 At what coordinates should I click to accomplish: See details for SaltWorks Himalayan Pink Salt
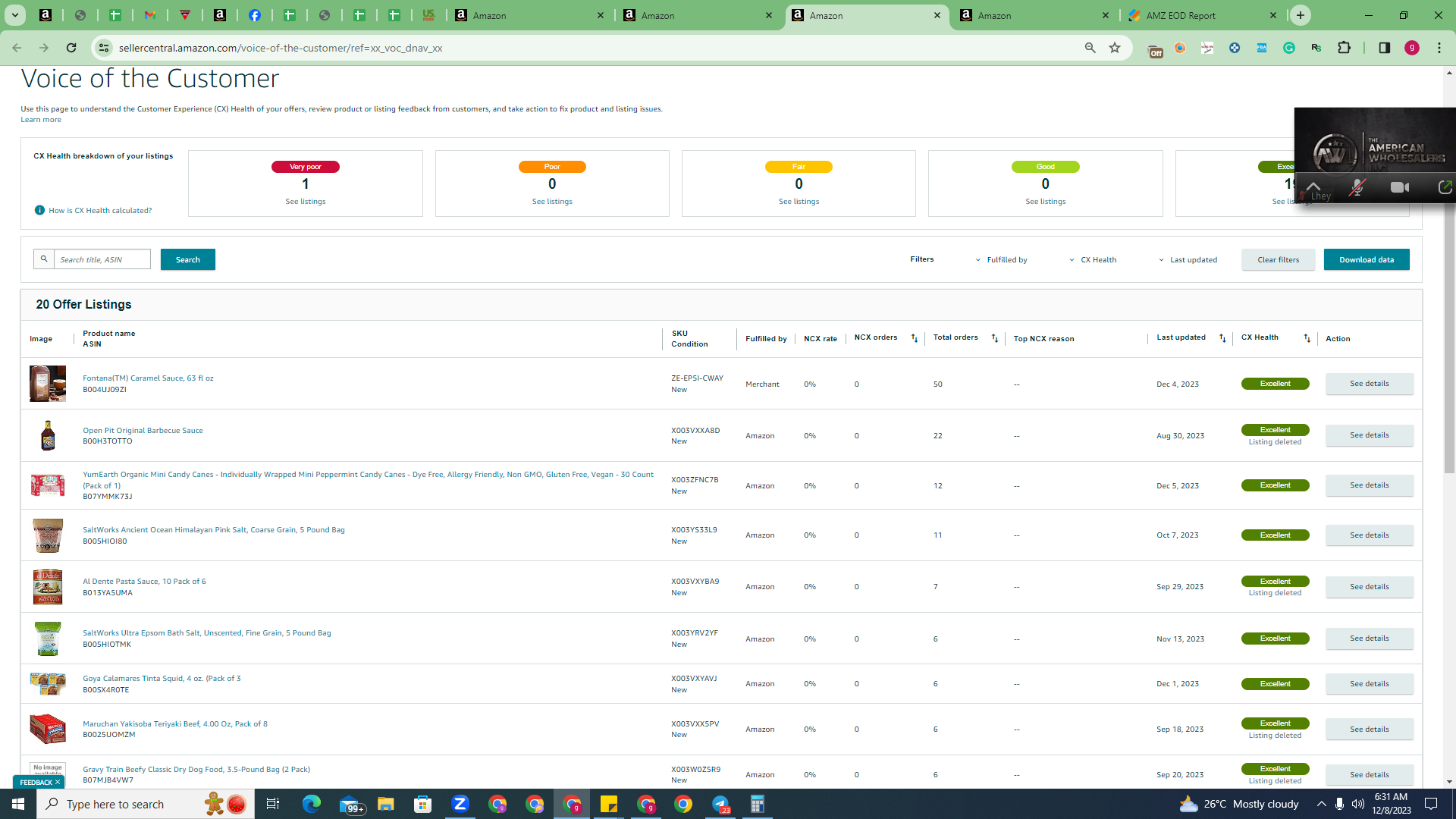click(1370, 535)
